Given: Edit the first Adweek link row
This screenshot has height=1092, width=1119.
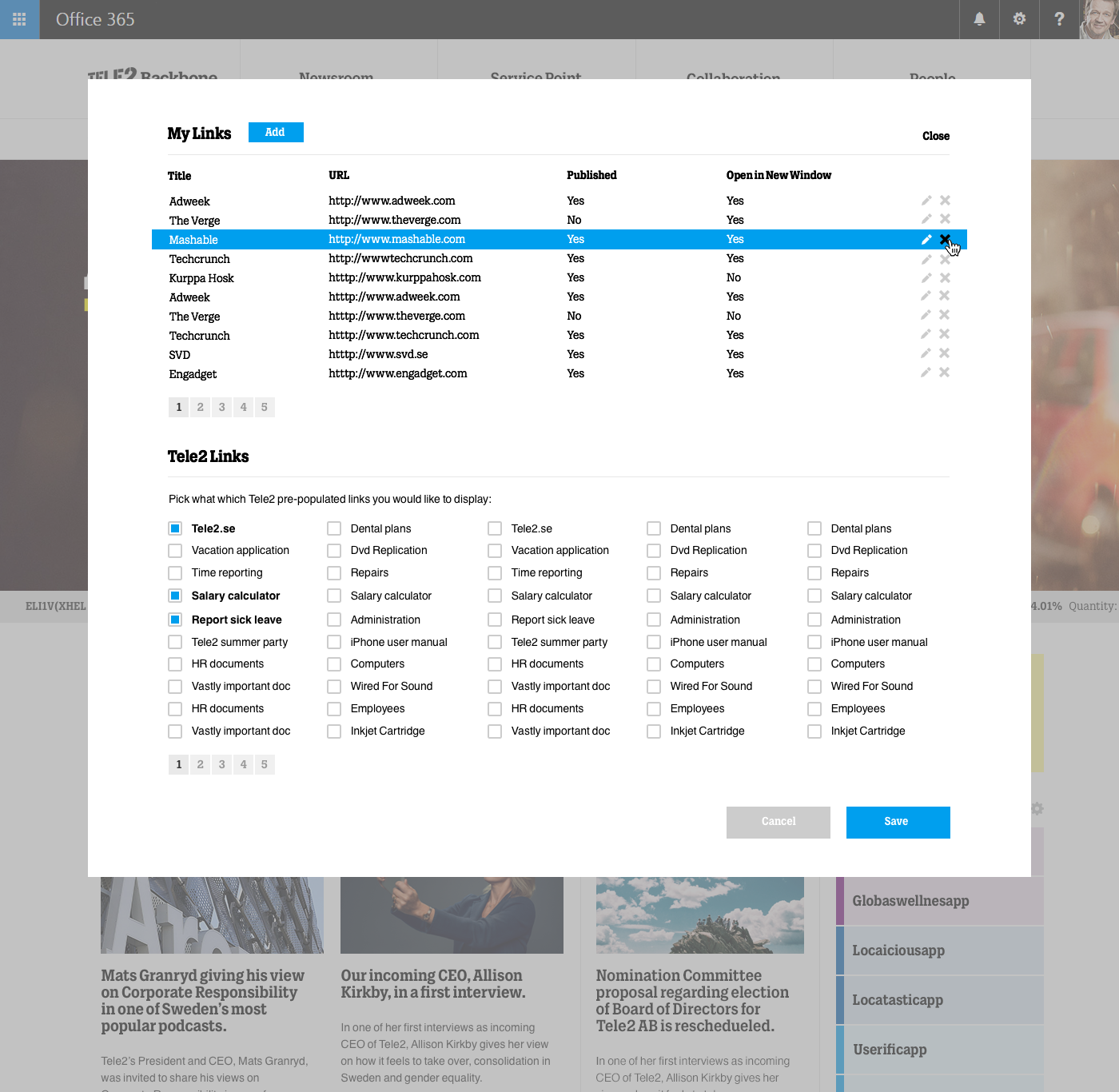Looking at the screenshot, I should tap(926, 201).
